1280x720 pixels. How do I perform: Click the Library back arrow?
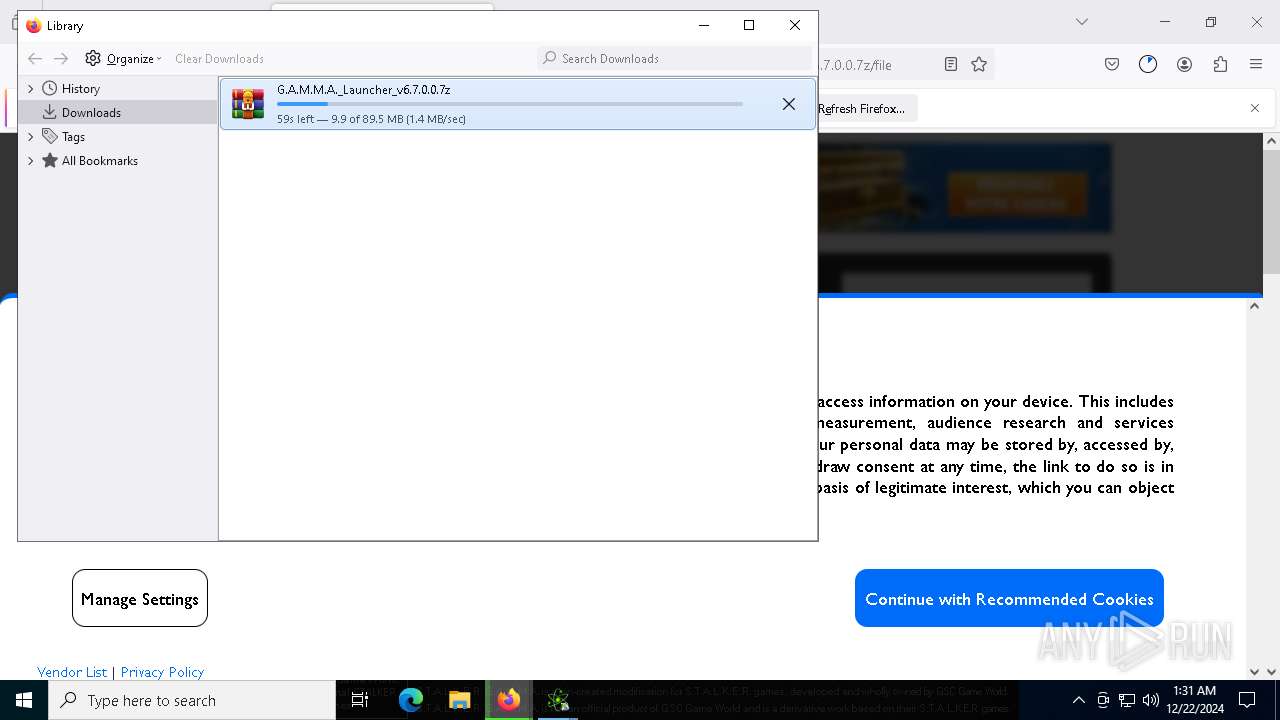(35, 59)
